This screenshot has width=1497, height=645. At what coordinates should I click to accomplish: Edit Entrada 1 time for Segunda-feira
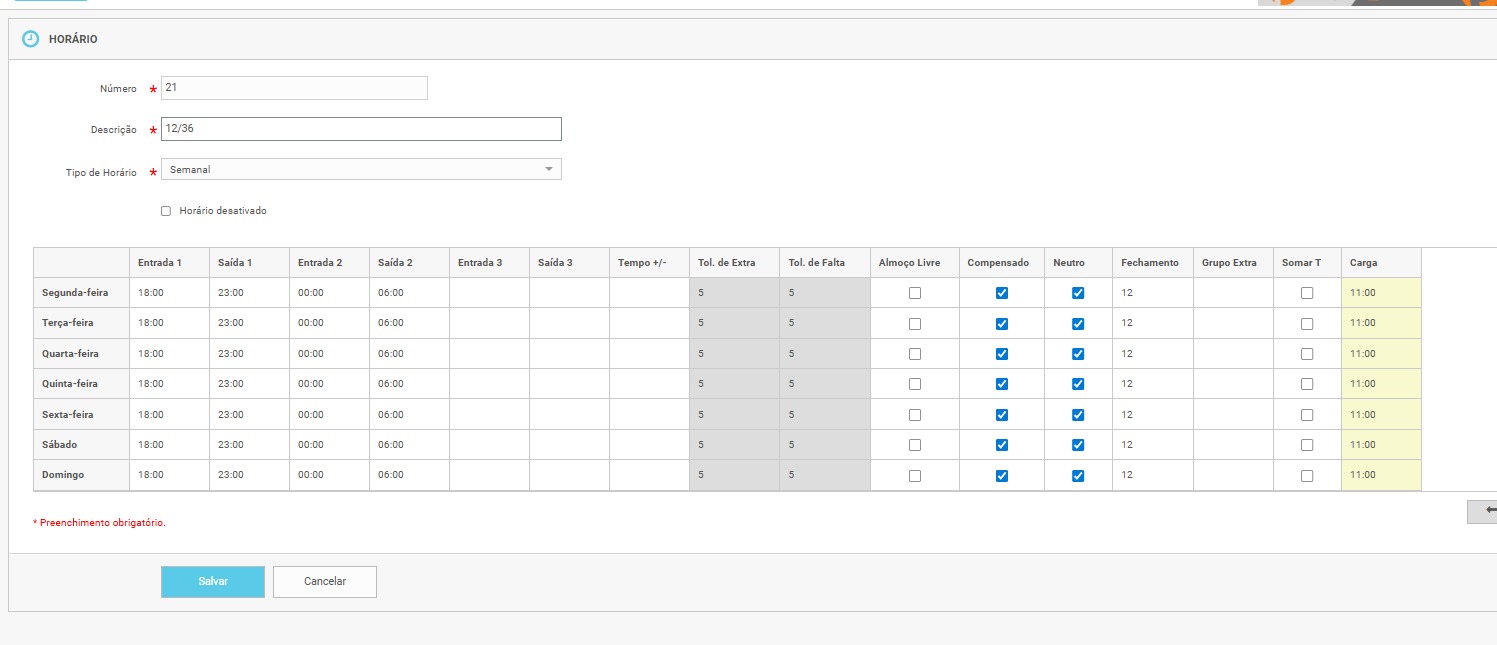(x=169, y=293)
